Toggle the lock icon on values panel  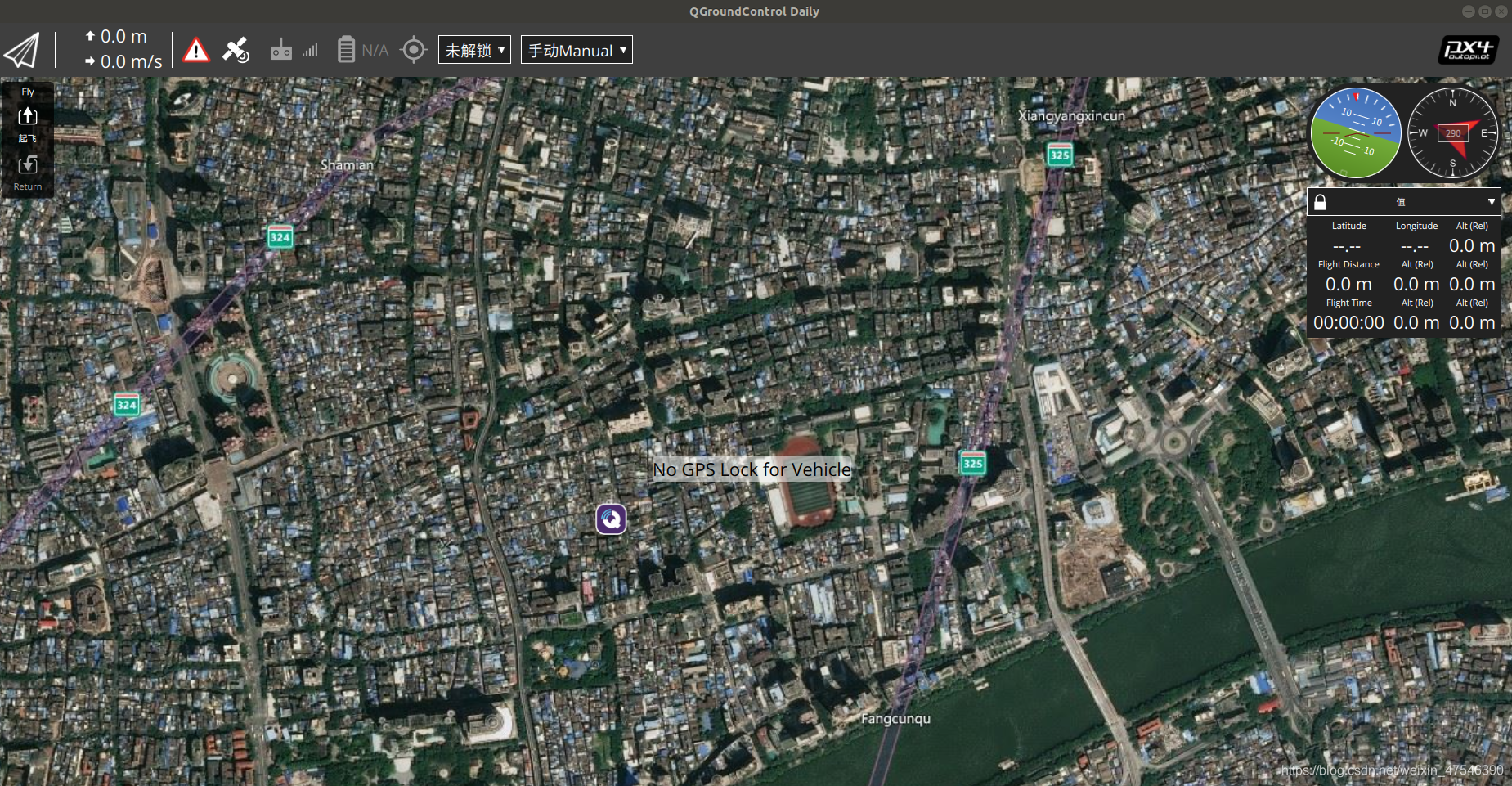coord(1320,202)
